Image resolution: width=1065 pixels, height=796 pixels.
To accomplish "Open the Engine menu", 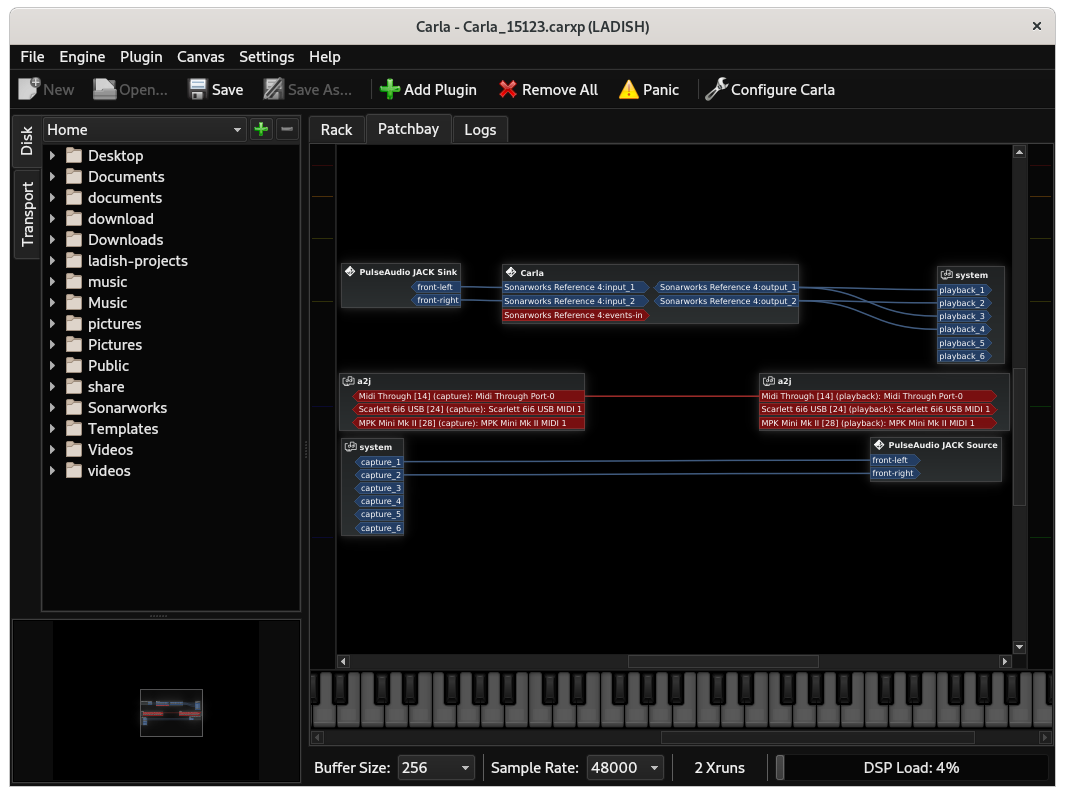I will (x=82, y=56).
